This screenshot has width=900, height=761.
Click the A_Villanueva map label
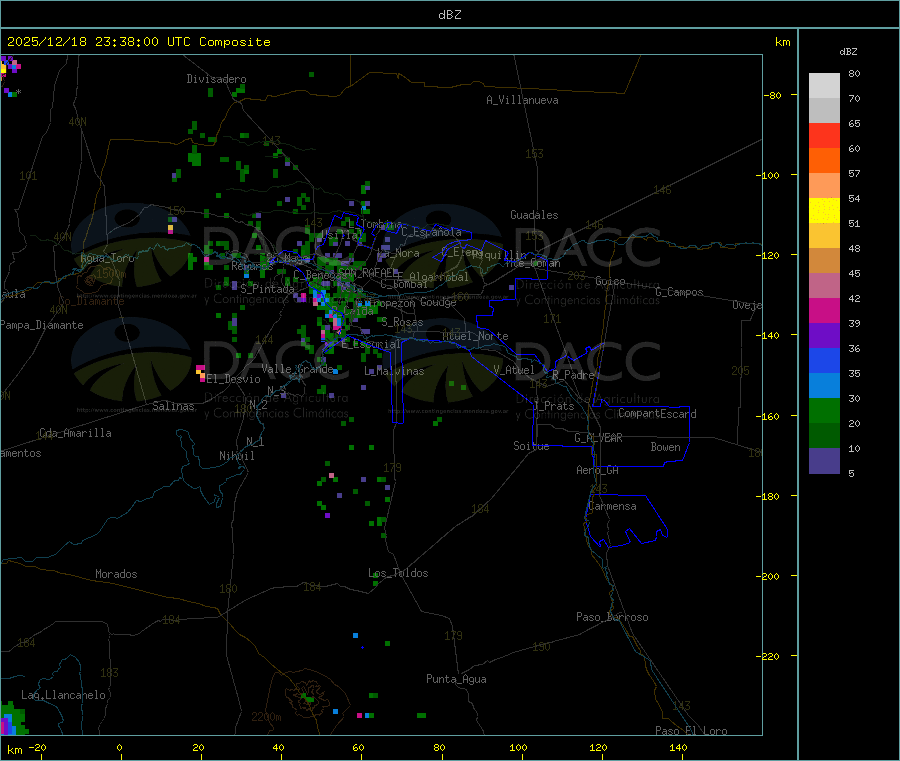[x=522, y=100]
